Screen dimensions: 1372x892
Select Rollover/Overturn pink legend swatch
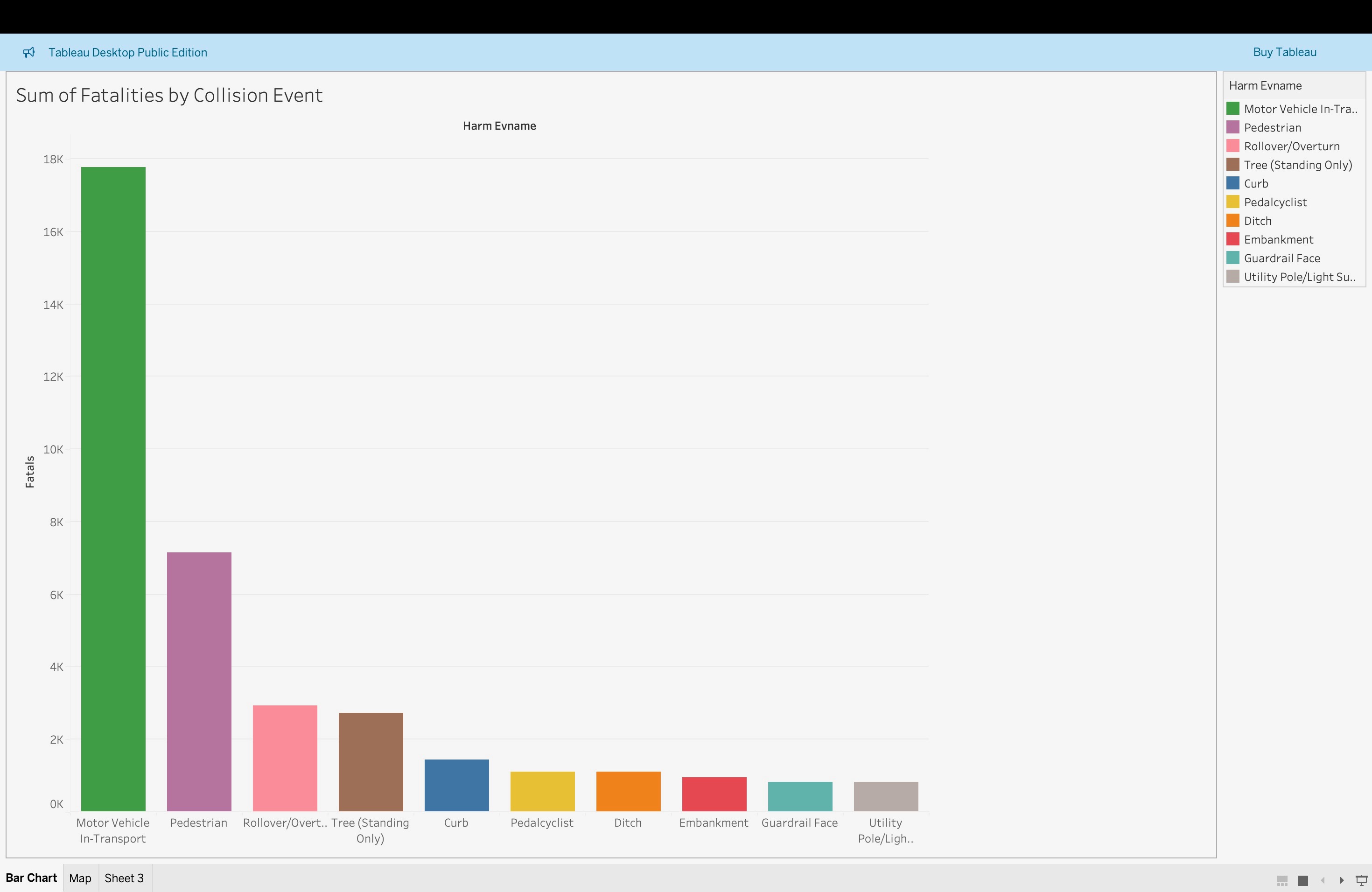1232,146
